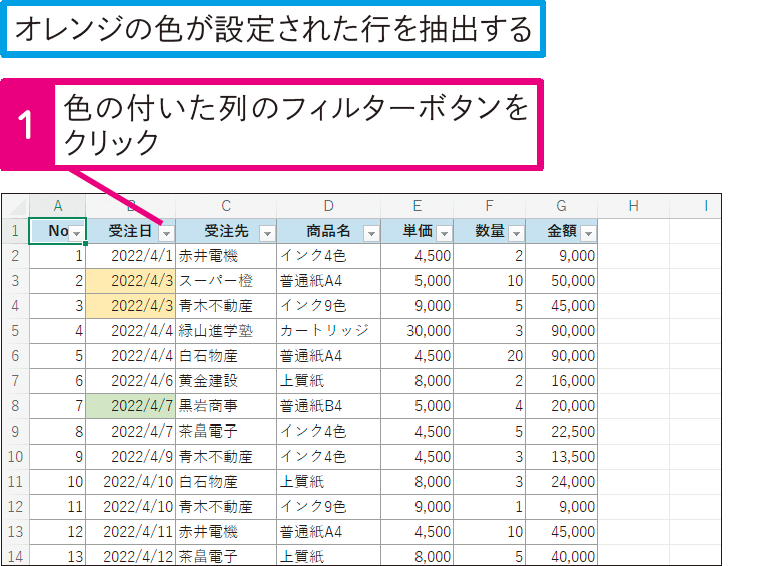Click green cell 2022/4/7 in row 8

pos(131,406)
